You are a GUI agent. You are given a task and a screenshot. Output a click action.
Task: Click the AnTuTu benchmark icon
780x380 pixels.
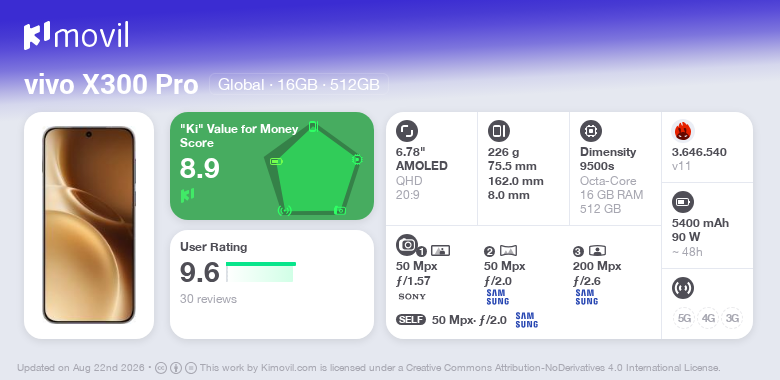(x=683, y=131)
